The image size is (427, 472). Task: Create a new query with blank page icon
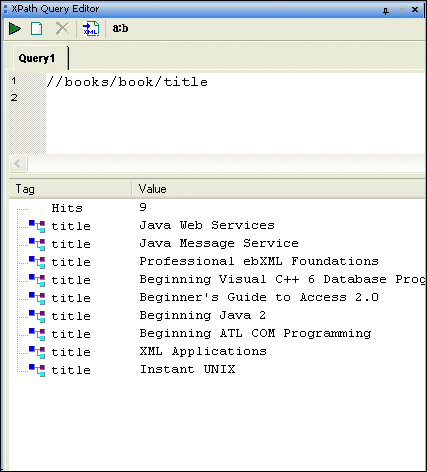point(37,29)
